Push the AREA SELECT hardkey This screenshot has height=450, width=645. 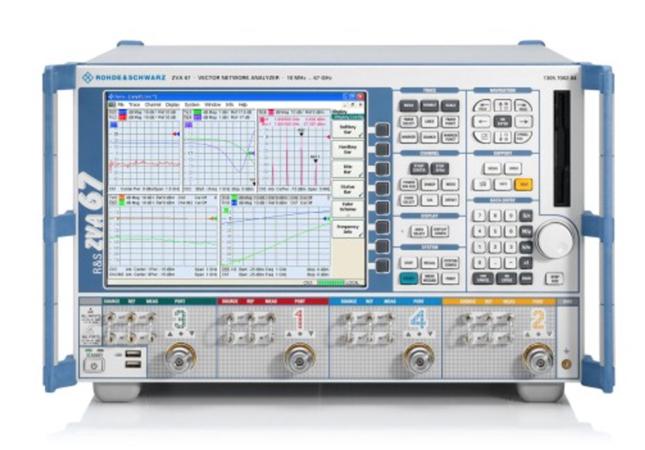(419, 232)
